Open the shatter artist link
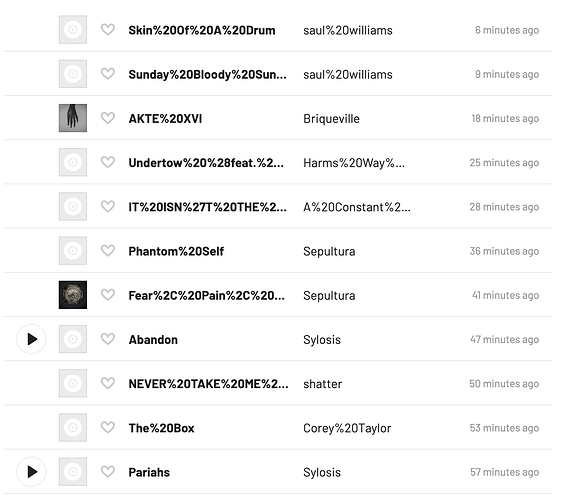This screenshot has height=500, width=583. point(322,384)
